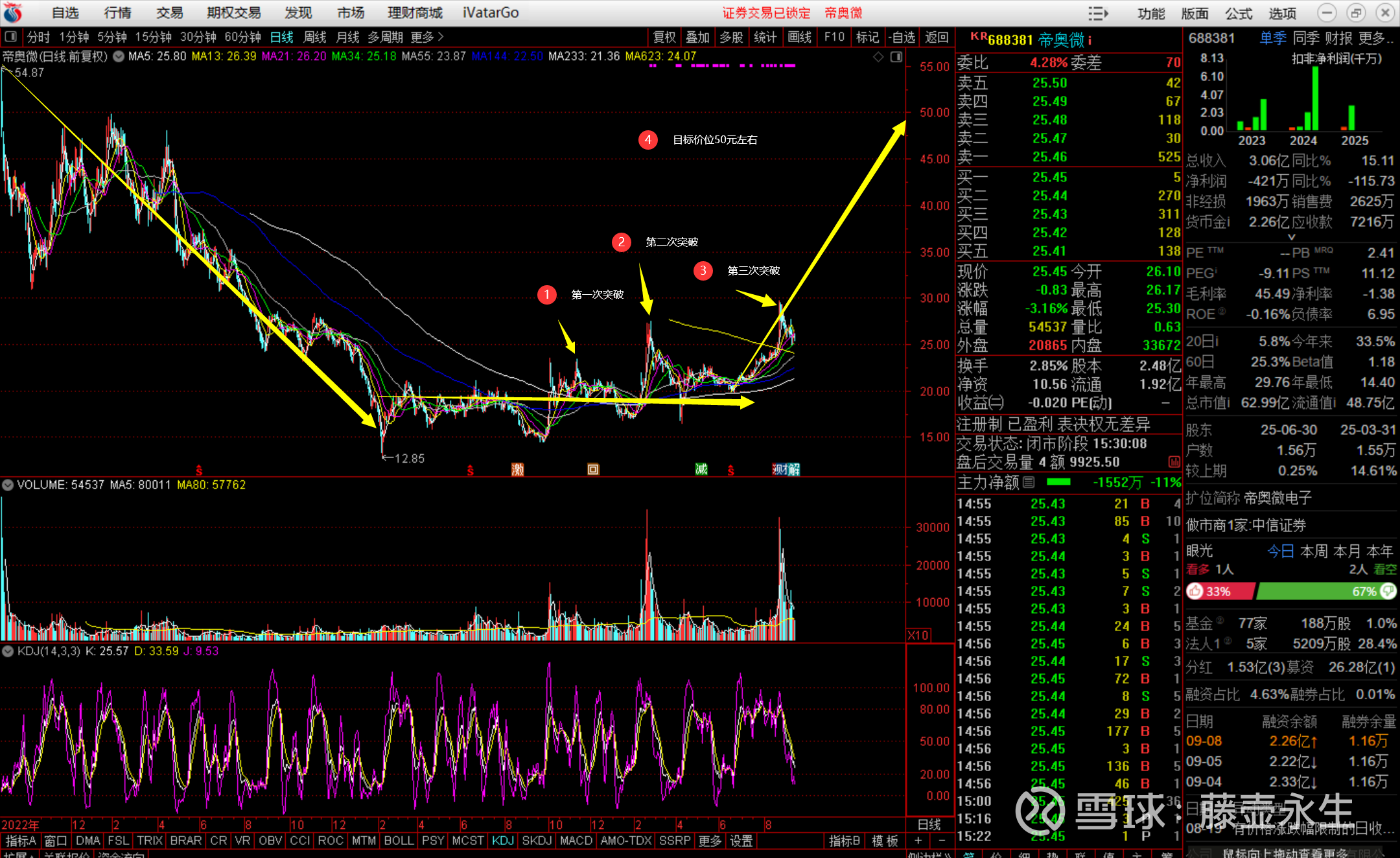Click the red thumbs-up 33% bullish icon
The width and height of the screenshot is (1400, 858).
tap(1195, 591)
